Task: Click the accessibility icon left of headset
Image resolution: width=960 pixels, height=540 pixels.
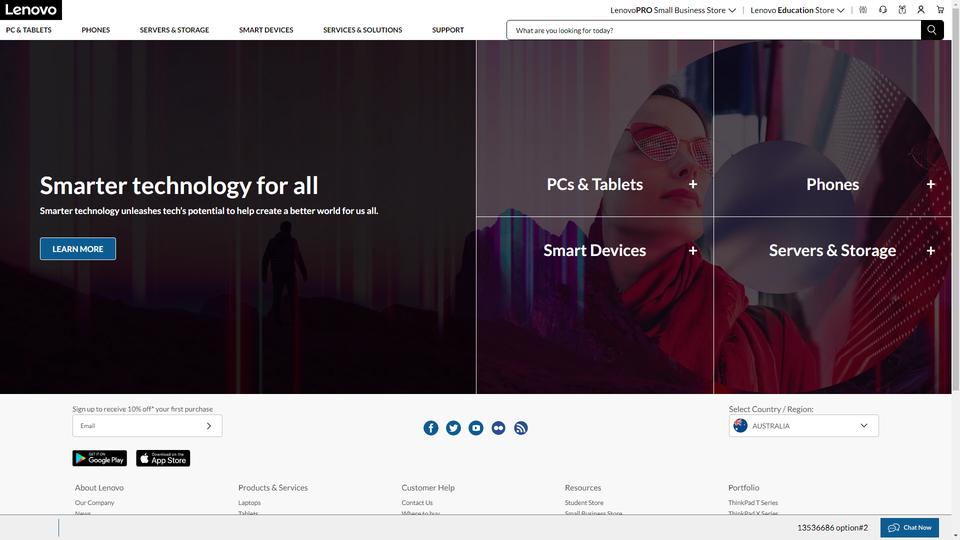Action: (x=863, y=10)
